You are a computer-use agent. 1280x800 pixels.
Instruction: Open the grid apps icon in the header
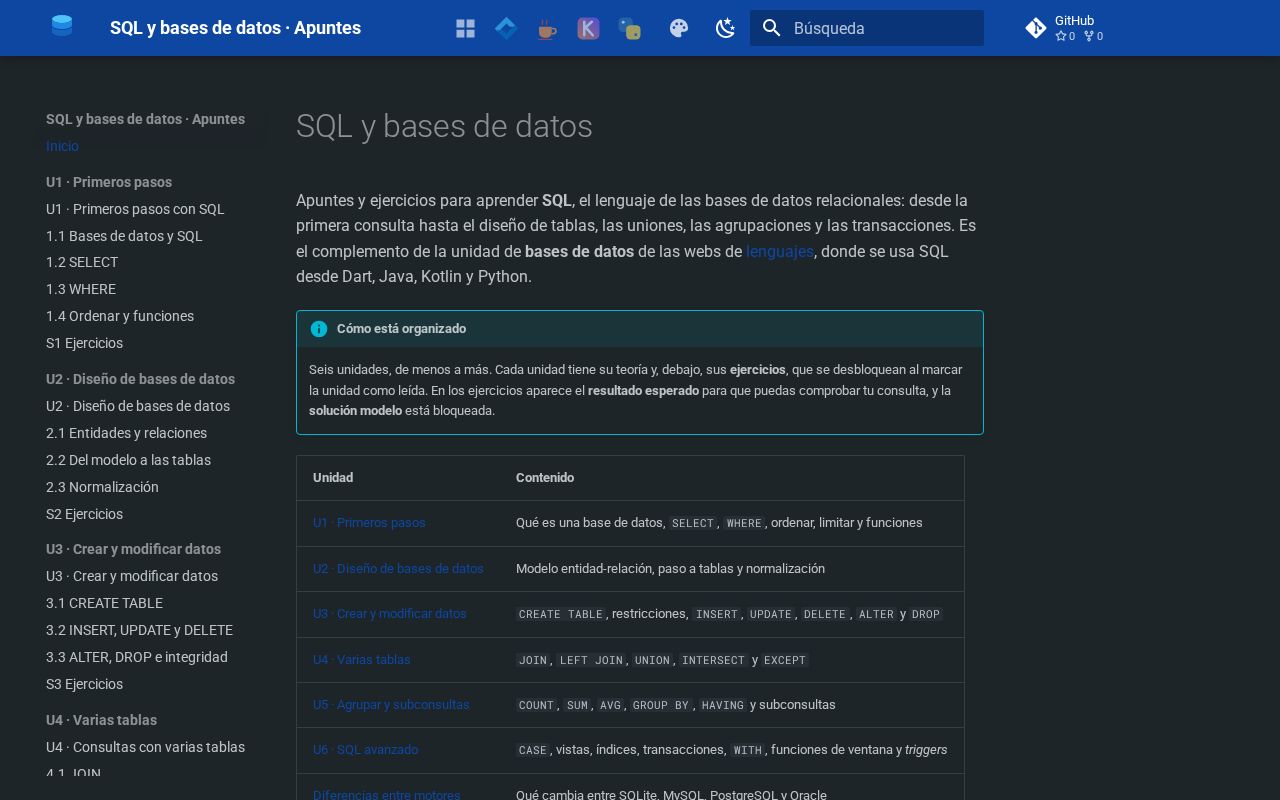(465, 28)
